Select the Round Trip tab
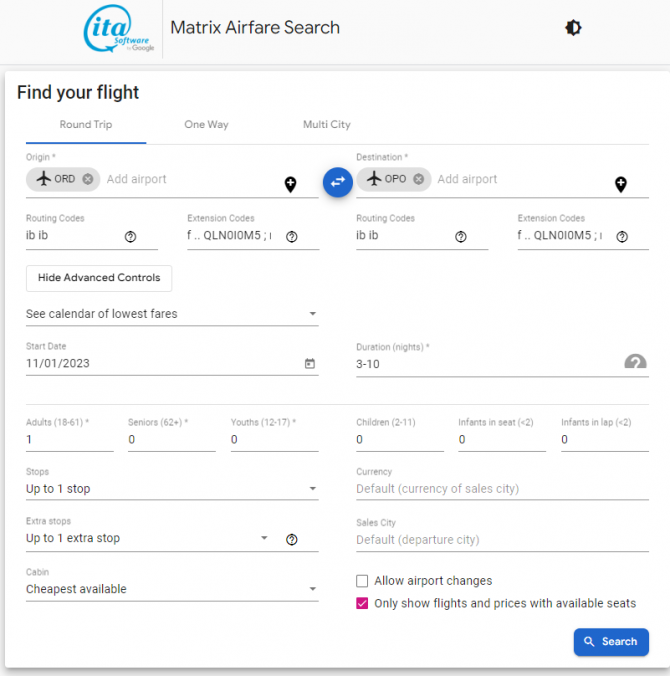The width and height of the screenshot is (670, 676). pos(86,125)
